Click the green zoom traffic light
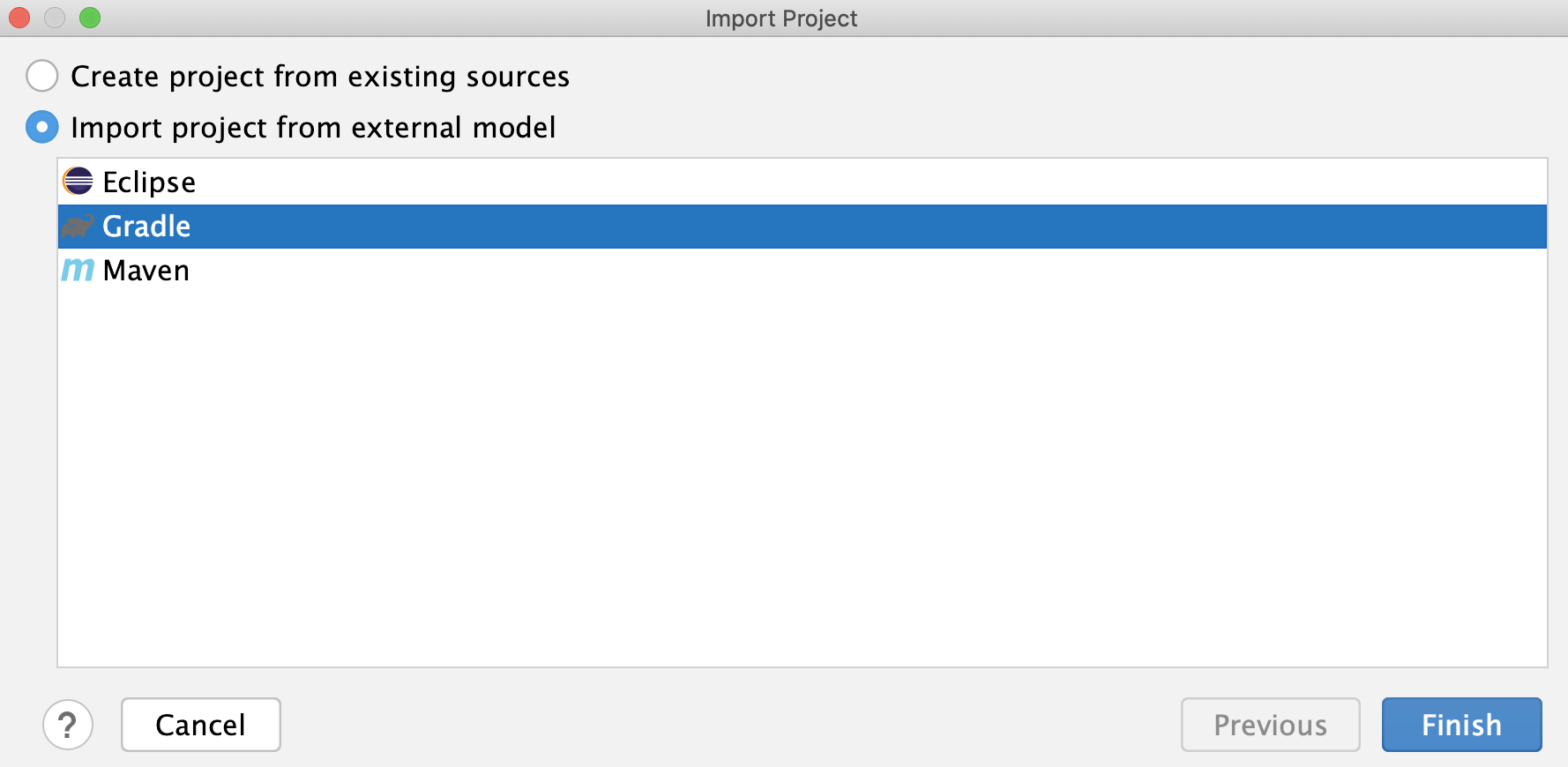The width and height of the screenshot is (1568, 767). [89, 17]
